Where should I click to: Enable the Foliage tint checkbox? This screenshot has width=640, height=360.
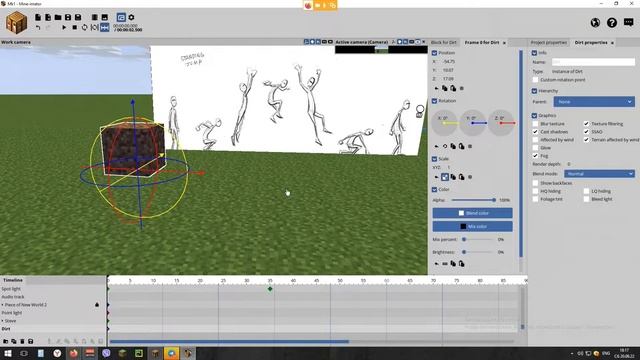tap(535, 199)
